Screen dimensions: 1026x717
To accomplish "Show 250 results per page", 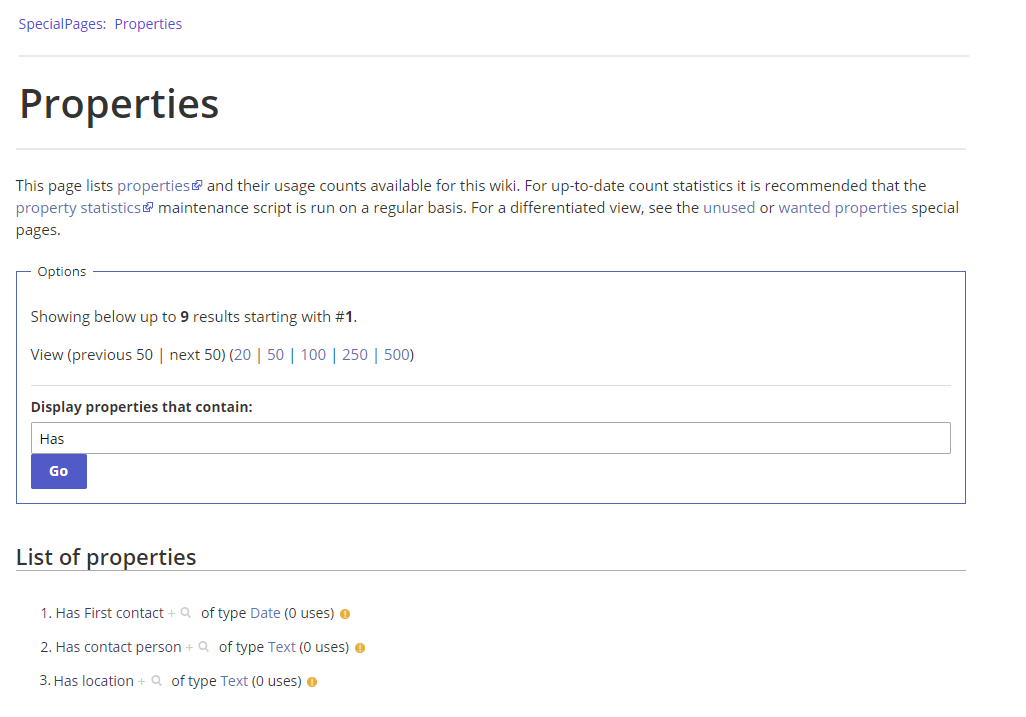I will pos(355,354).
